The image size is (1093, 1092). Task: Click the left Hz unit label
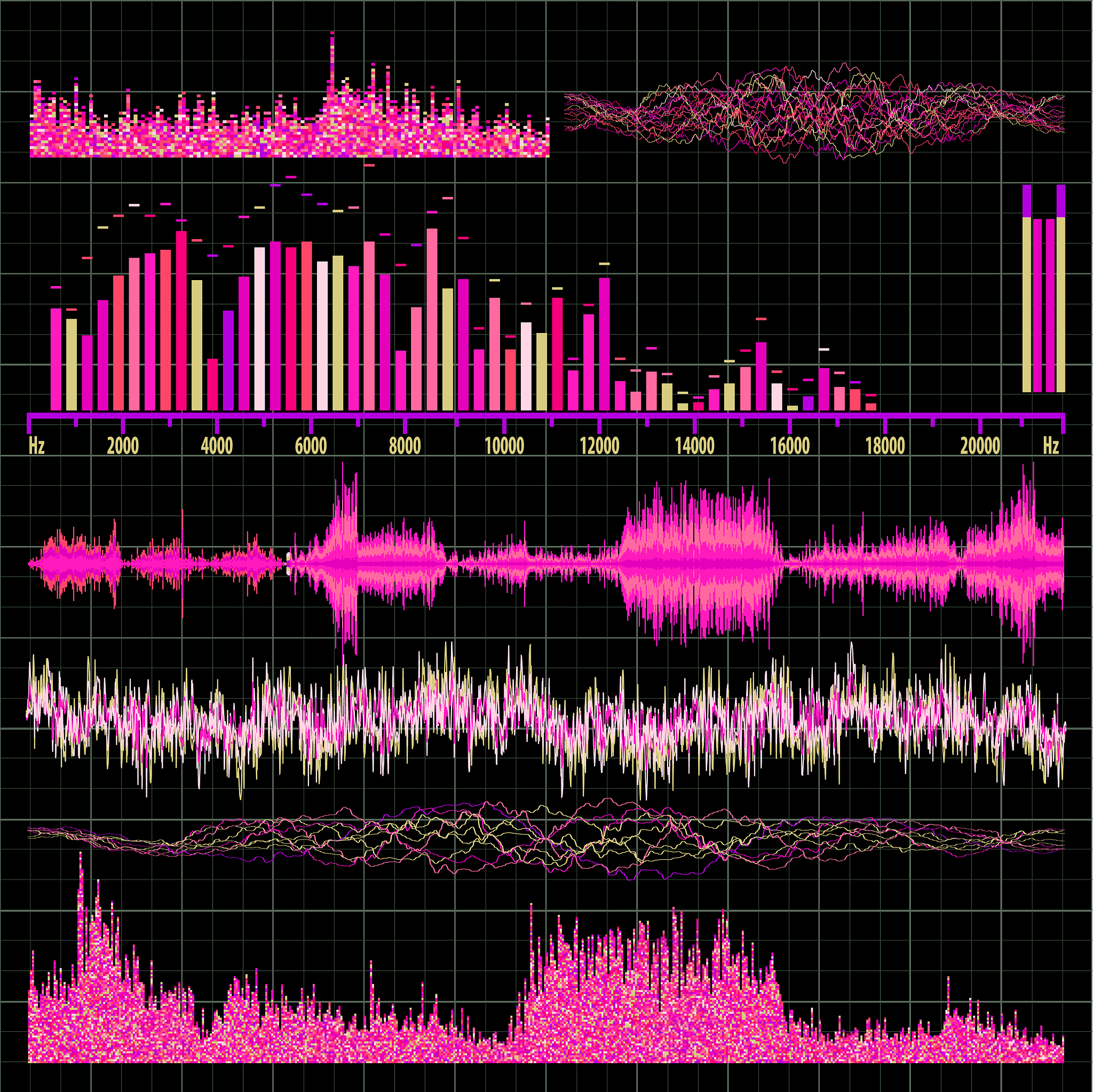click(37, 446)
